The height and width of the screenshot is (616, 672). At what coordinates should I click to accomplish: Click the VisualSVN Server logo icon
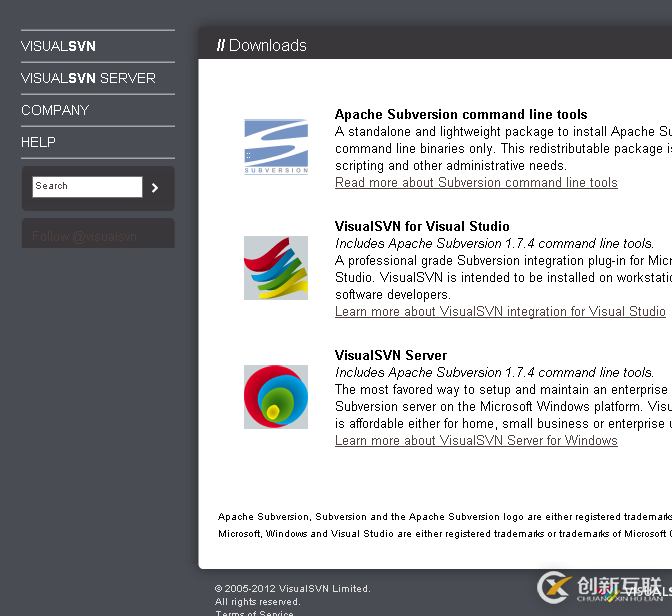pyautogui.click(x=276, y=397)
